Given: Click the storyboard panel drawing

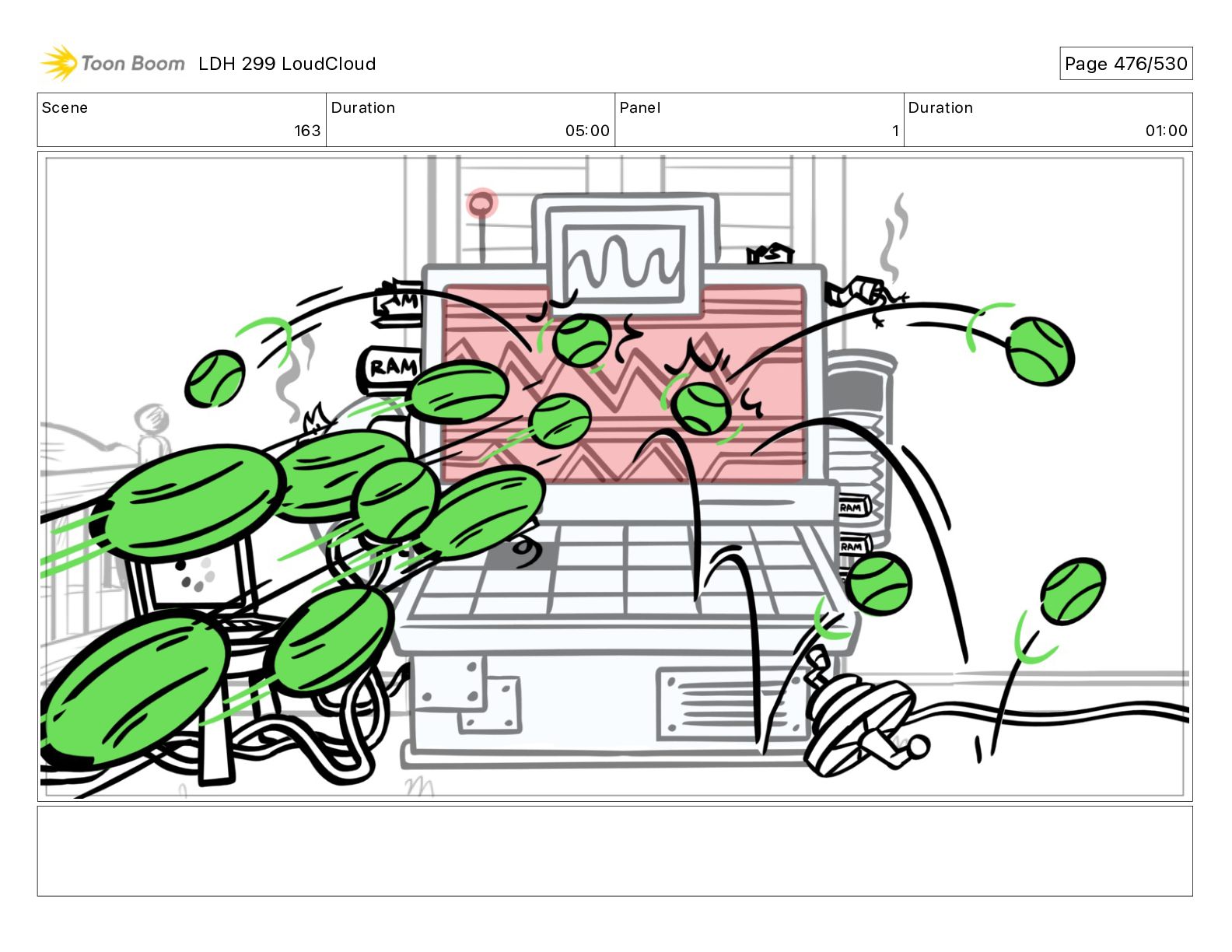Looking at the screenshot, I should click(x=614, y=476).
